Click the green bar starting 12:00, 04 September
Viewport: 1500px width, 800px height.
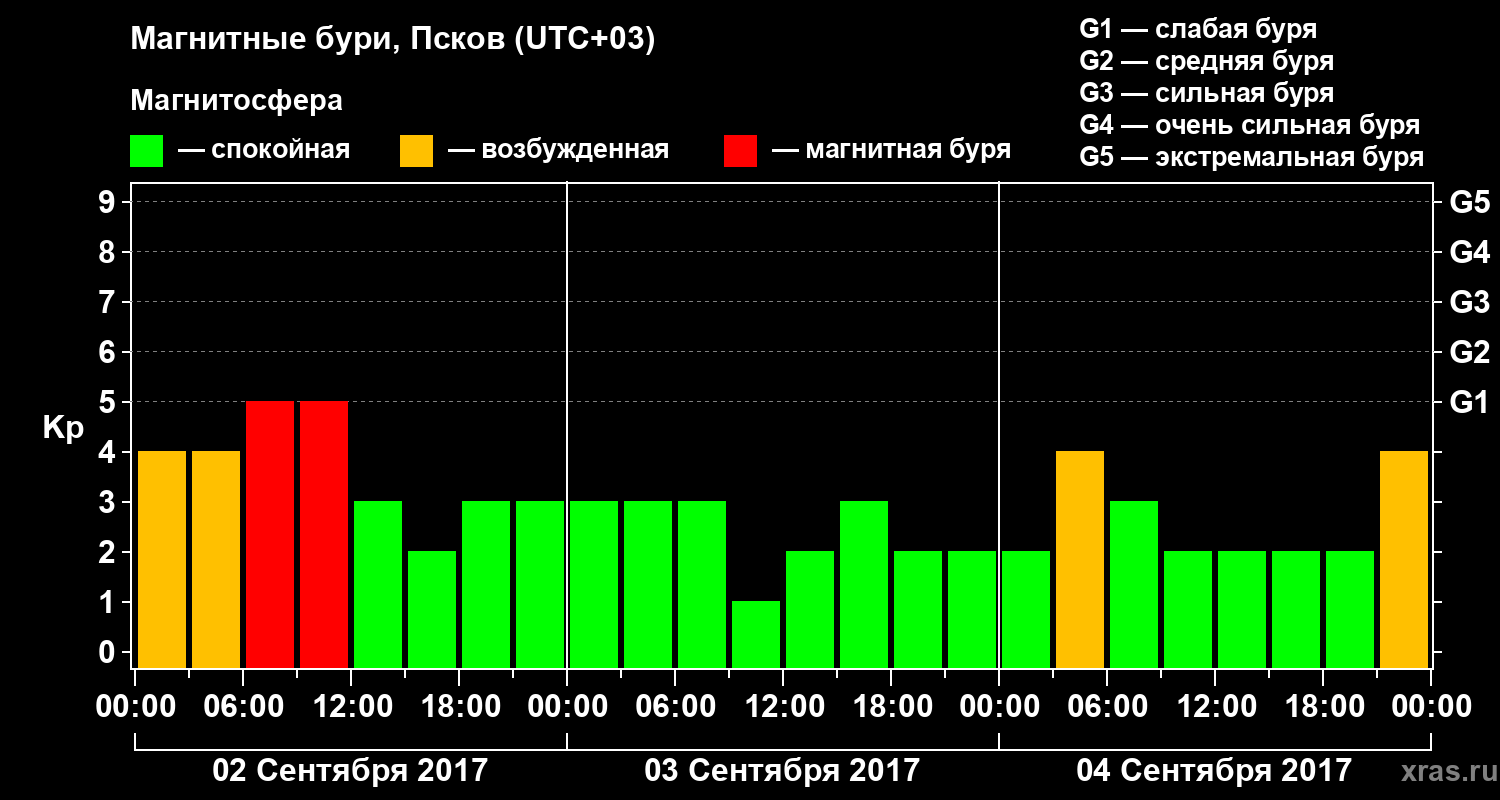1242,609
